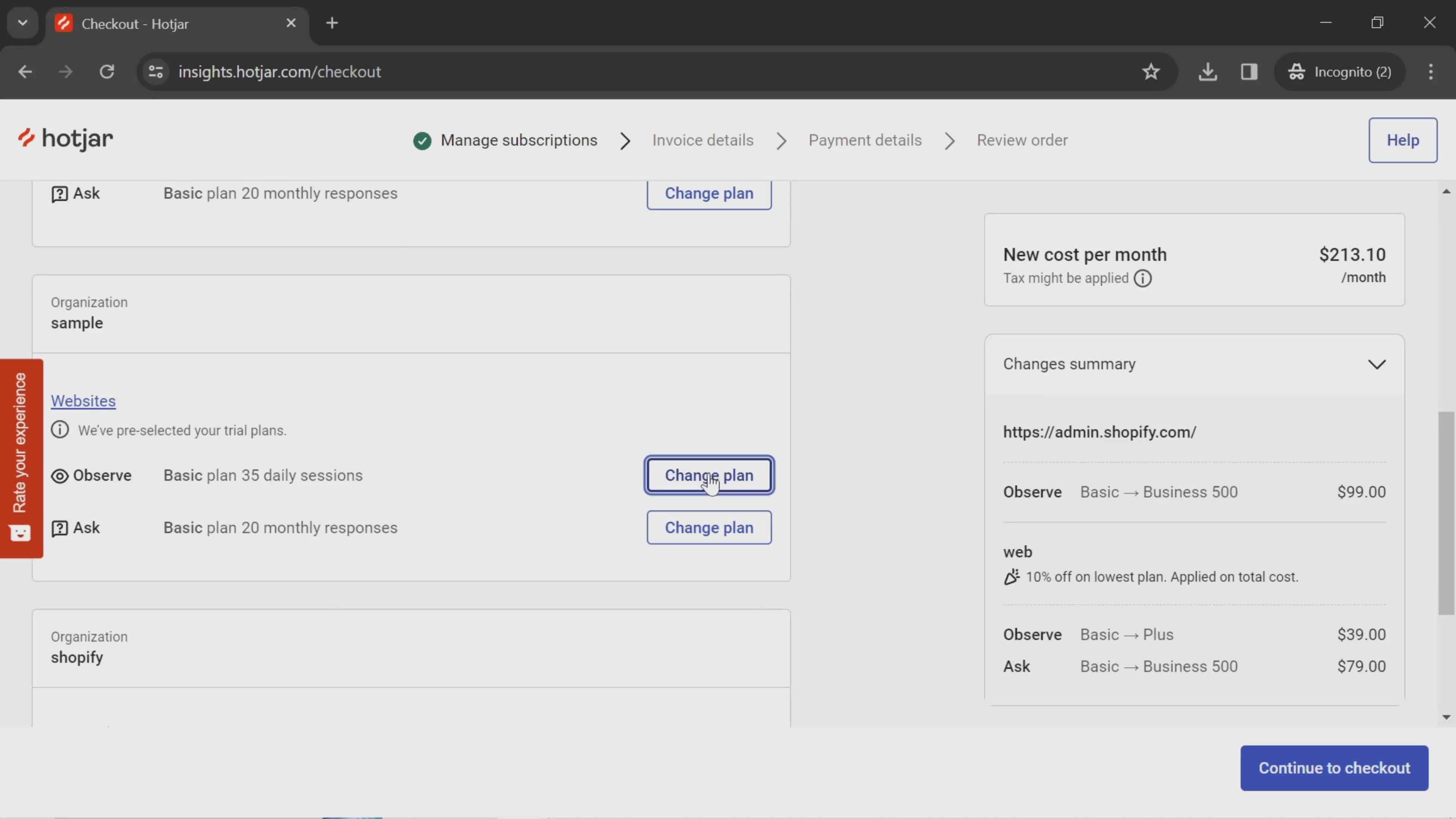The width and height of the screenshot is (1456, 819).
Task: Click the info icon beside pre-selected trial plans
Action: (x=60, y=430)
